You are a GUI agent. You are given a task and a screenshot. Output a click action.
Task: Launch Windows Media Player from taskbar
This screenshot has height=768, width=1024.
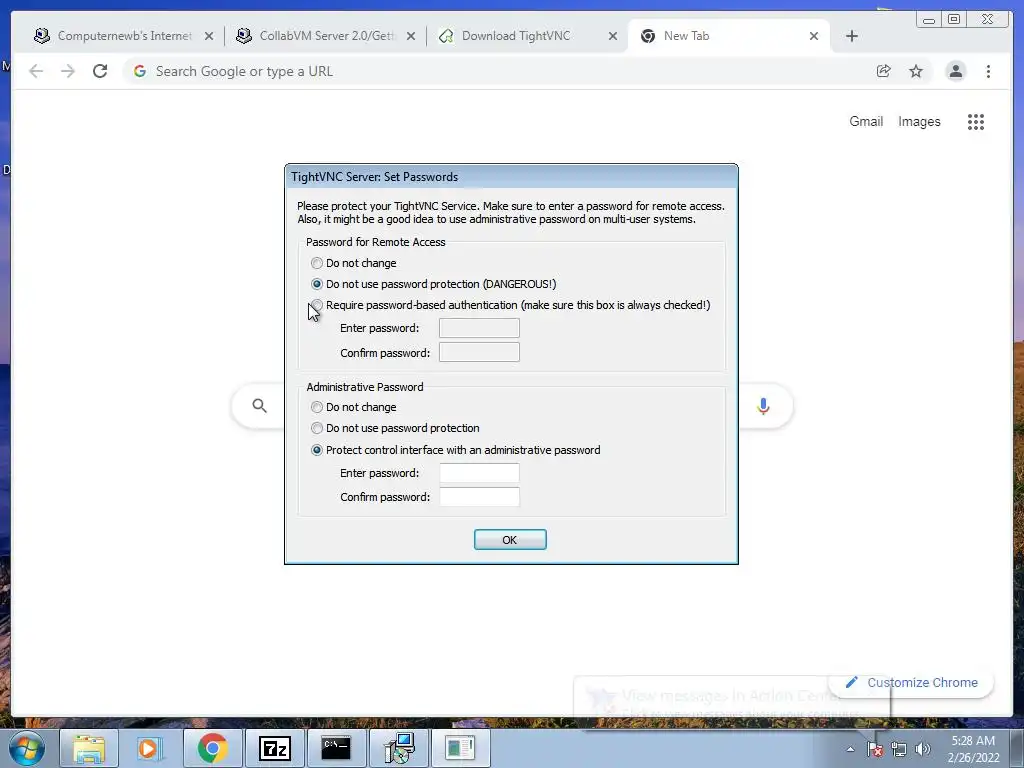tap(150, 748)
